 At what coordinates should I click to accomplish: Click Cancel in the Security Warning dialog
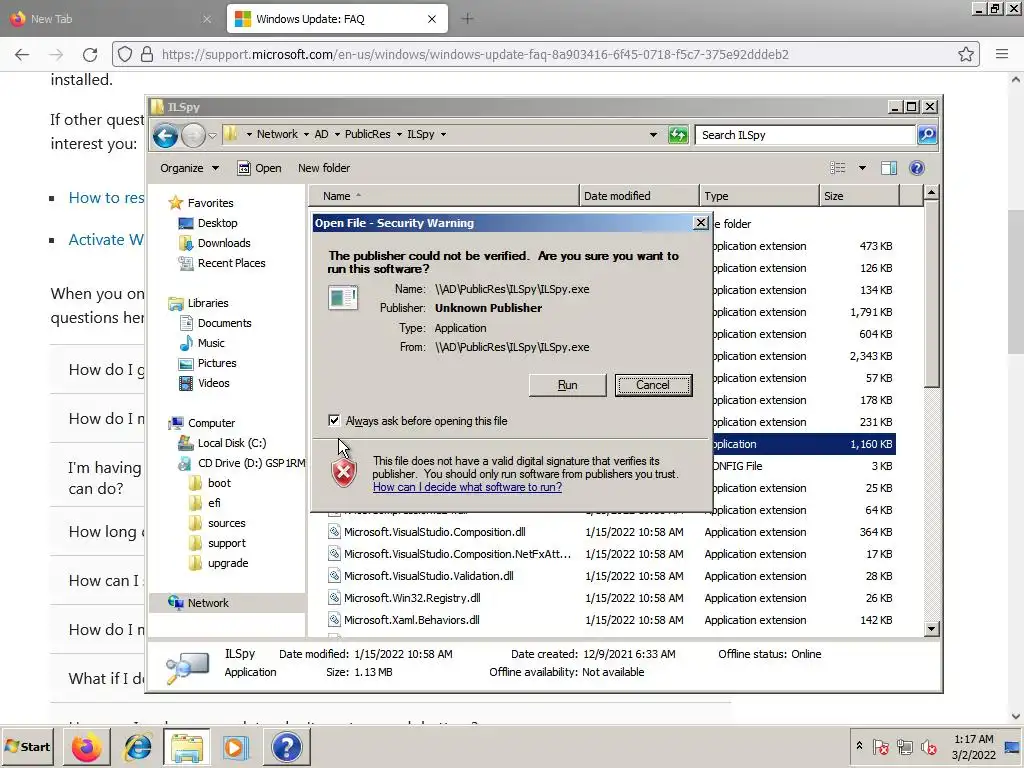[653, 385]
